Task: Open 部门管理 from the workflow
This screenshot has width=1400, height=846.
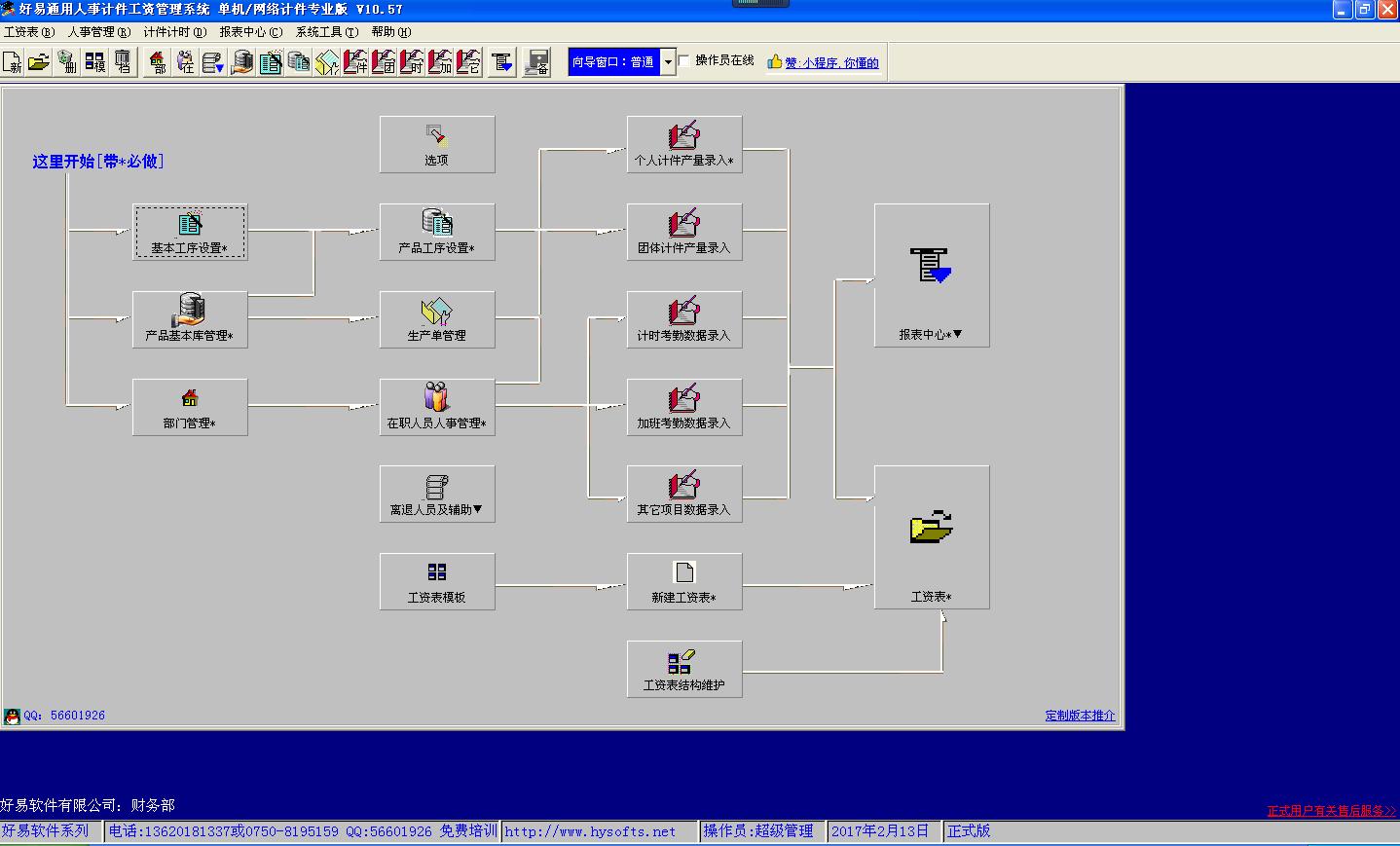Action: (x=190, y=407)
